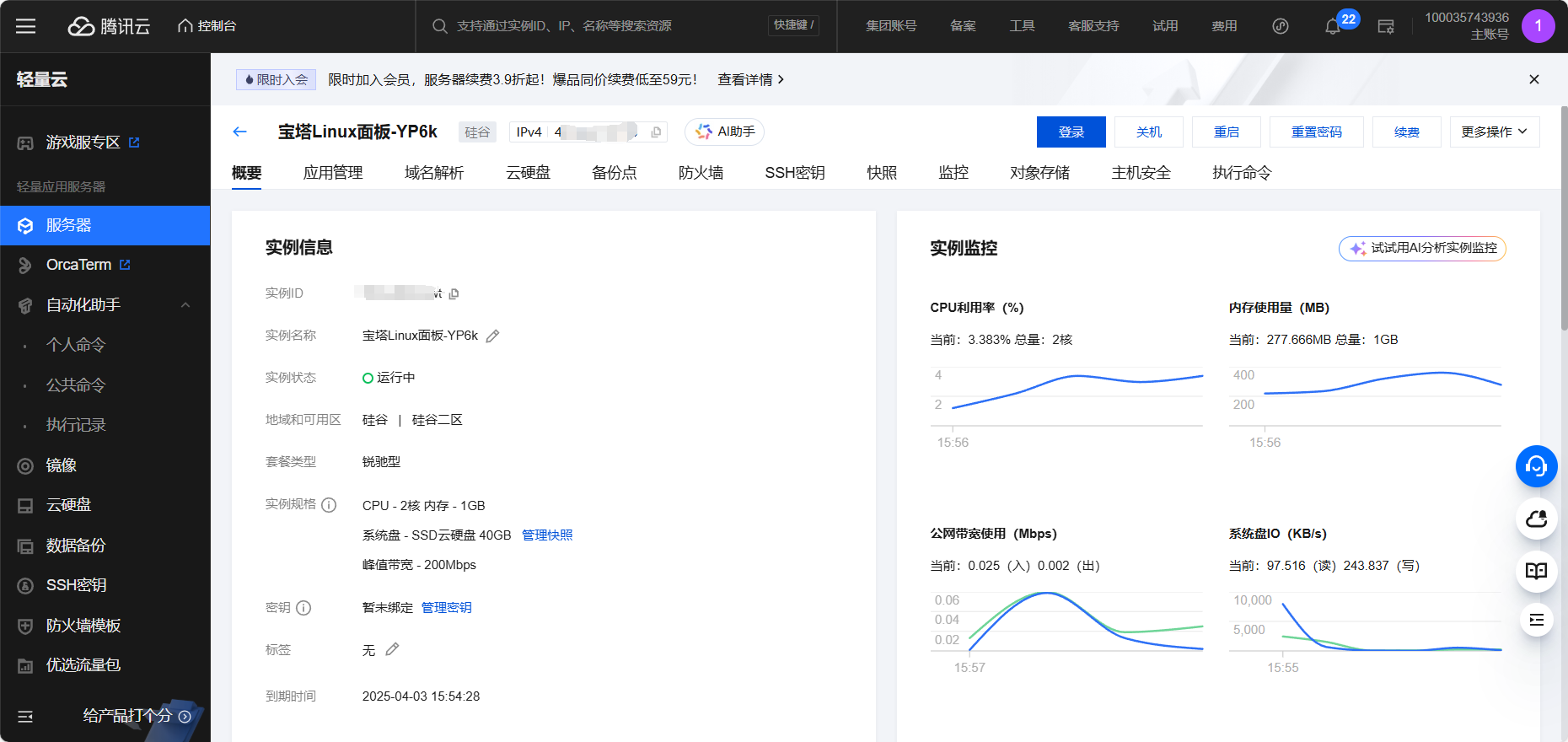
Task: Click the notification bell icon
Action: click(x=1332, y=27)
